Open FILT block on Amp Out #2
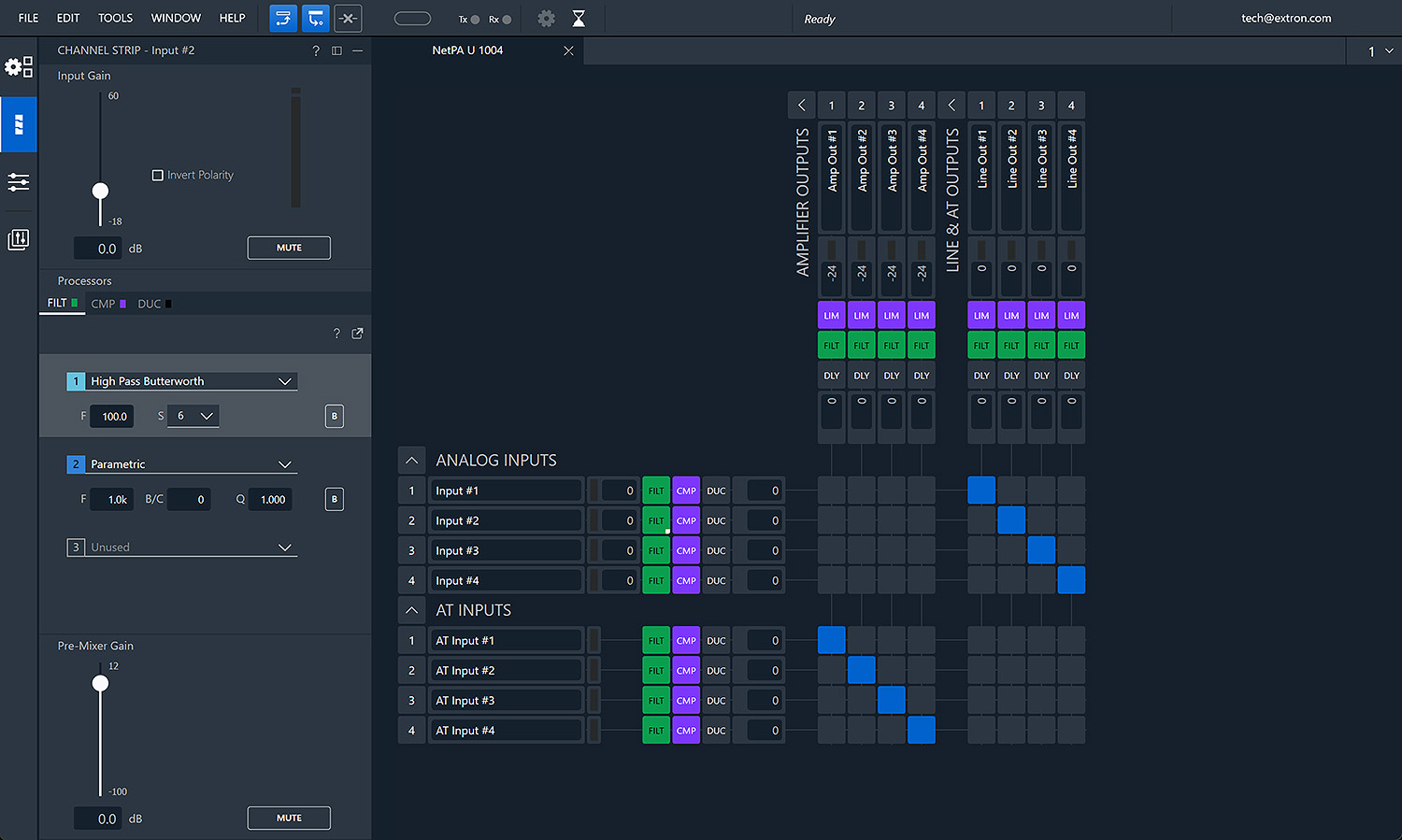 pyautogui.click(x=862, y=345)
